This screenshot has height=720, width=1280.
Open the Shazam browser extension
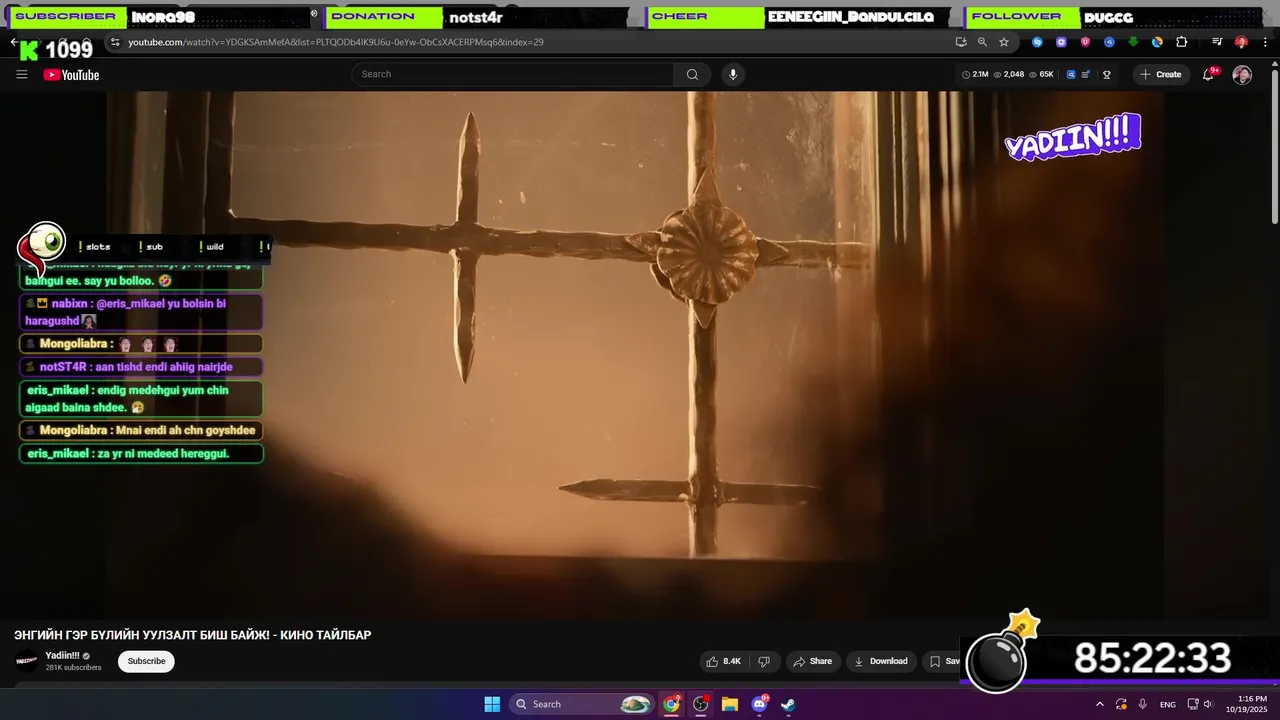click(1037, 42)
